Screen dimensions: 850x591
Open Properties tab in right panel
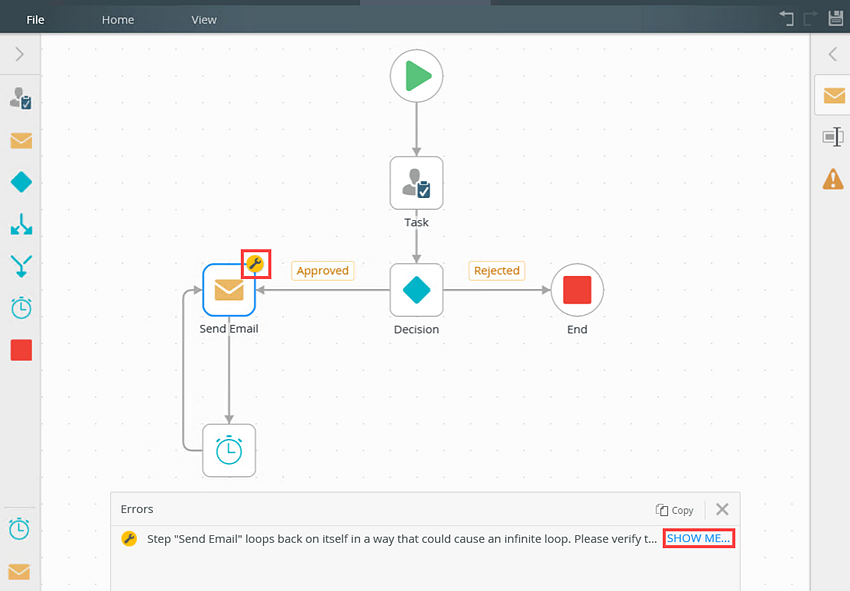pos(833,137)
